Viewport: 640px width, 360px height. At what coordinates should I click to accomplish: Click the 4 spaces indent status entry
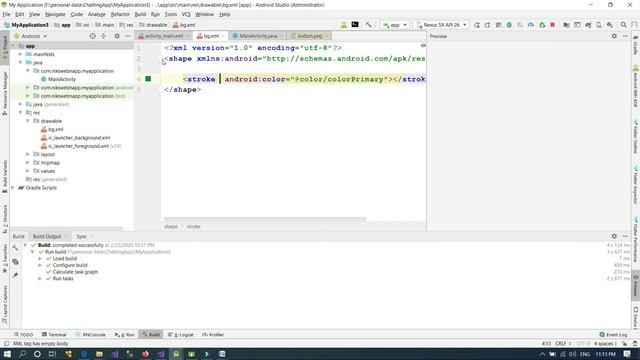(x=605, y=343)
